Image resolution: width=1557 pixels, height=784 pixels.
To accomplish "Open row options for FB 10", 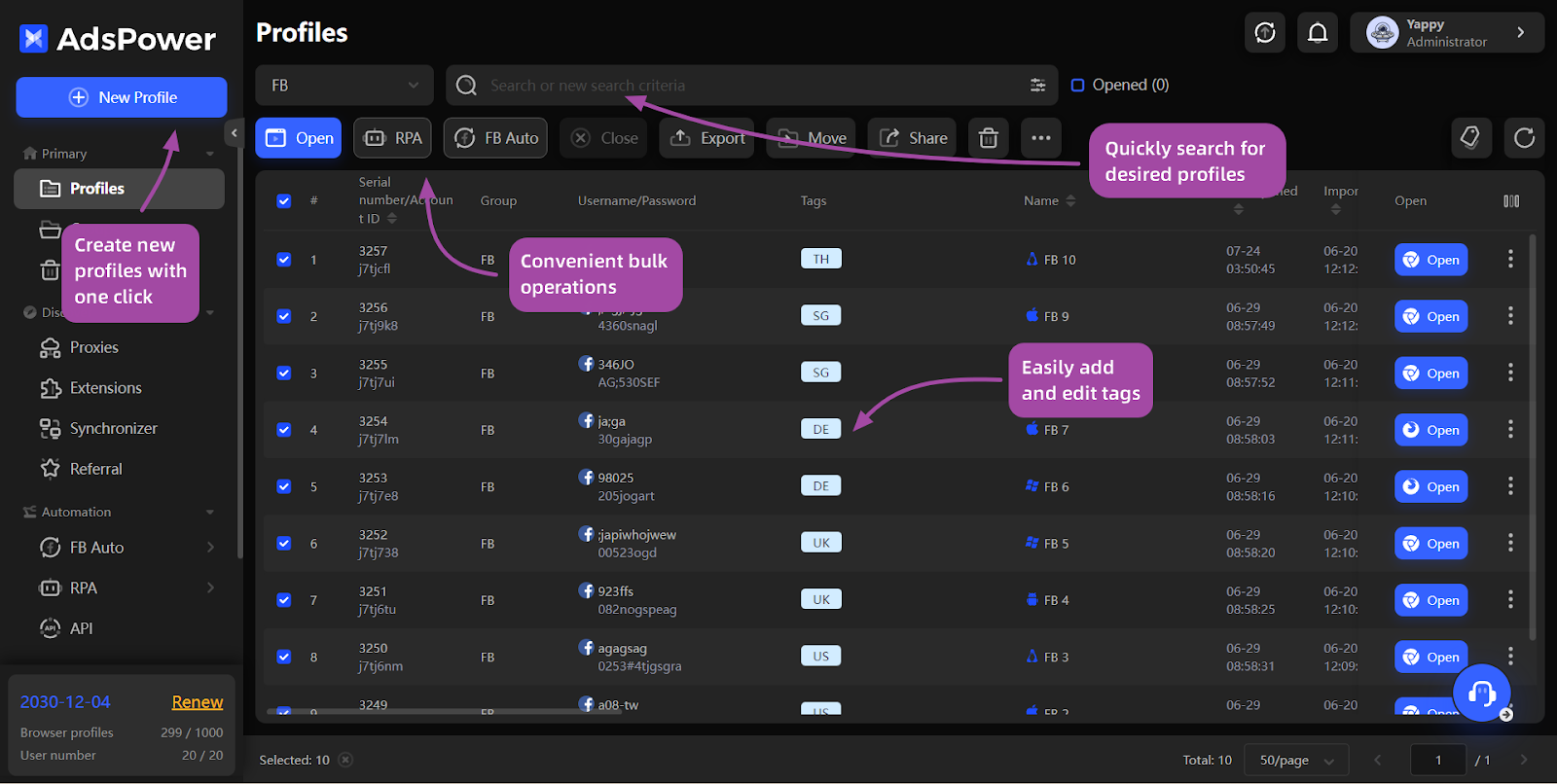I will [1510, 259].
